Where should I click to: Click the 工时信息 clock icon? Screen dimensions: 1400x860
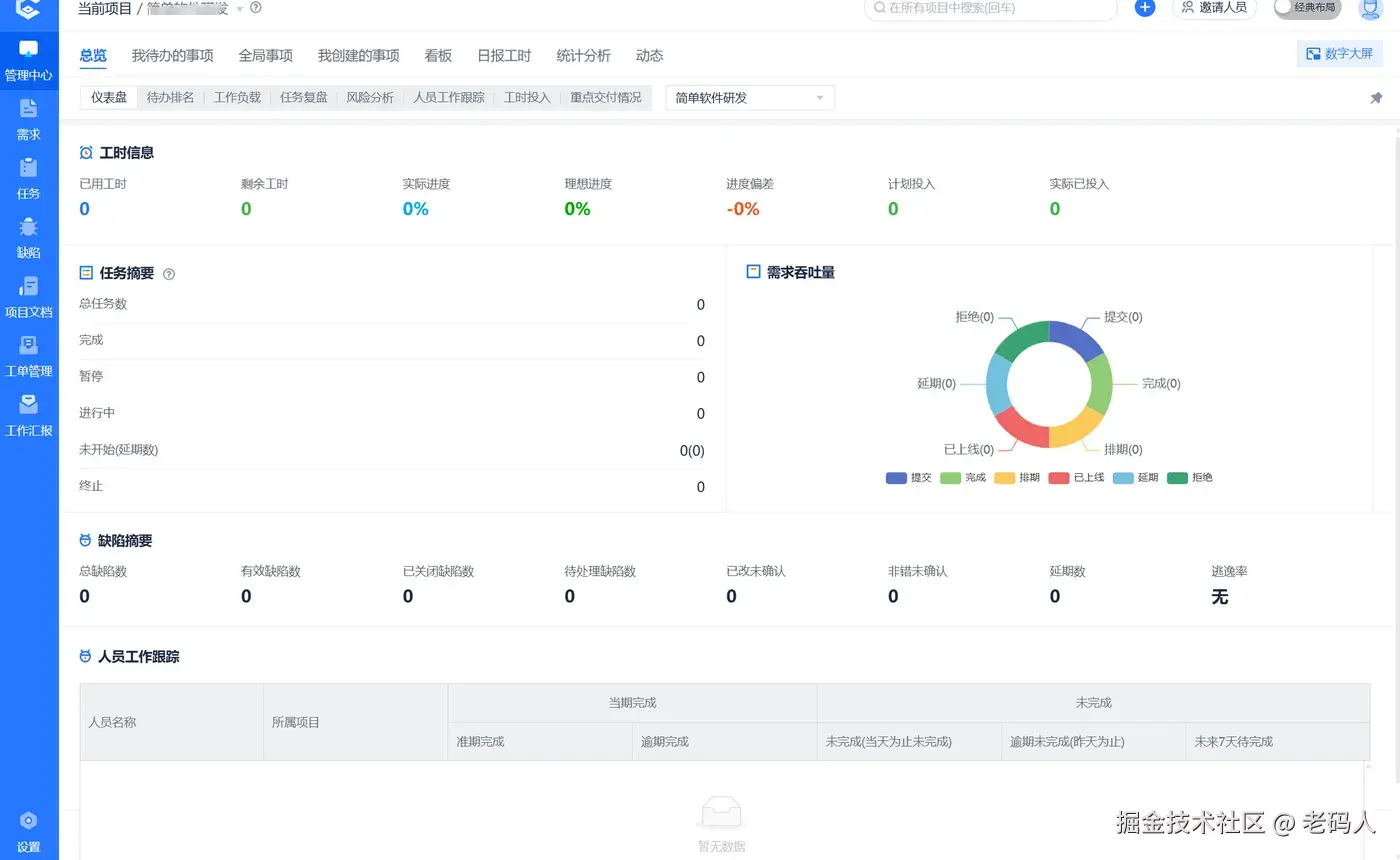tap(86, 153)
